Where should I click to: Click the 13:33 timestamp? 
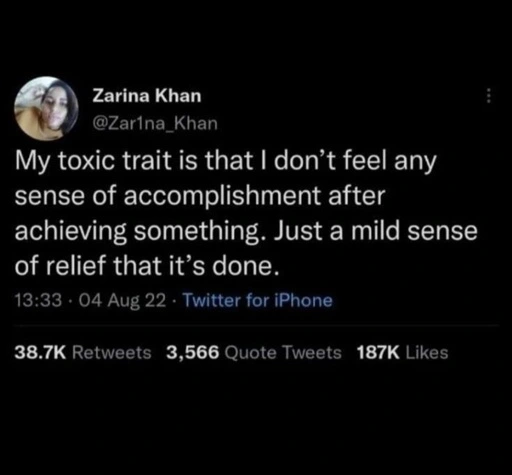(x=38, y=300)
